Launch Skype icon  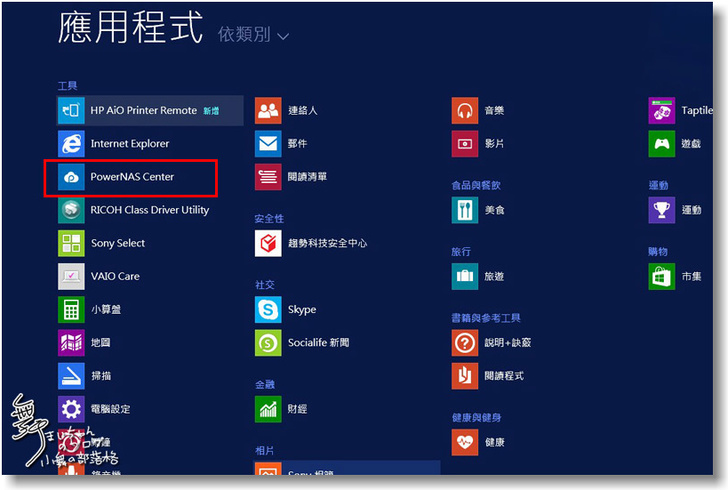pos(268,309)
